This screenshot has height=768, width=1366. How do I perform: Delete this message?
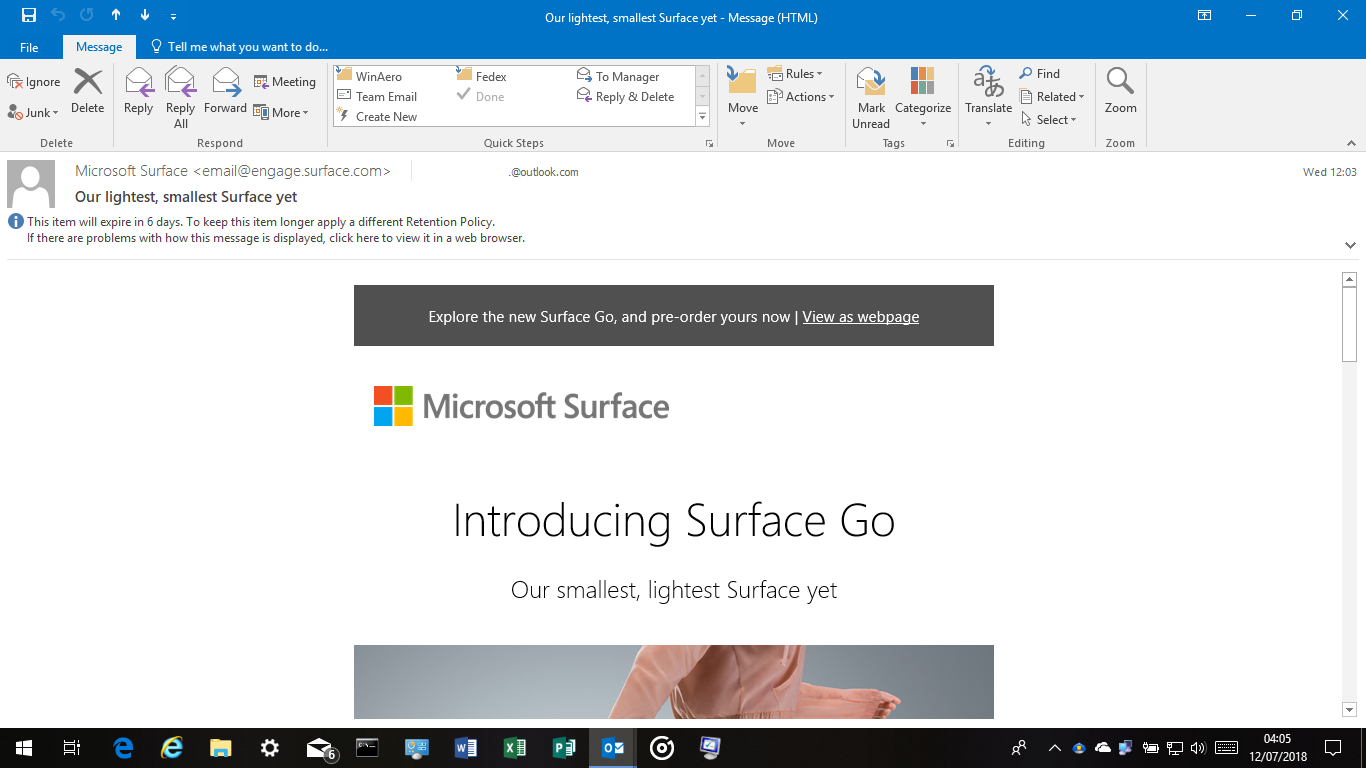click(x=88, y=92)
